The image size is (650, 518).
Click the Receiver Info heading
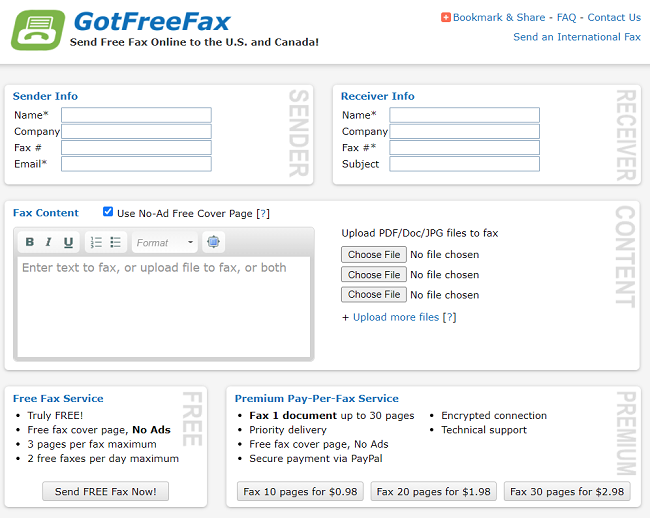(377, 96)
